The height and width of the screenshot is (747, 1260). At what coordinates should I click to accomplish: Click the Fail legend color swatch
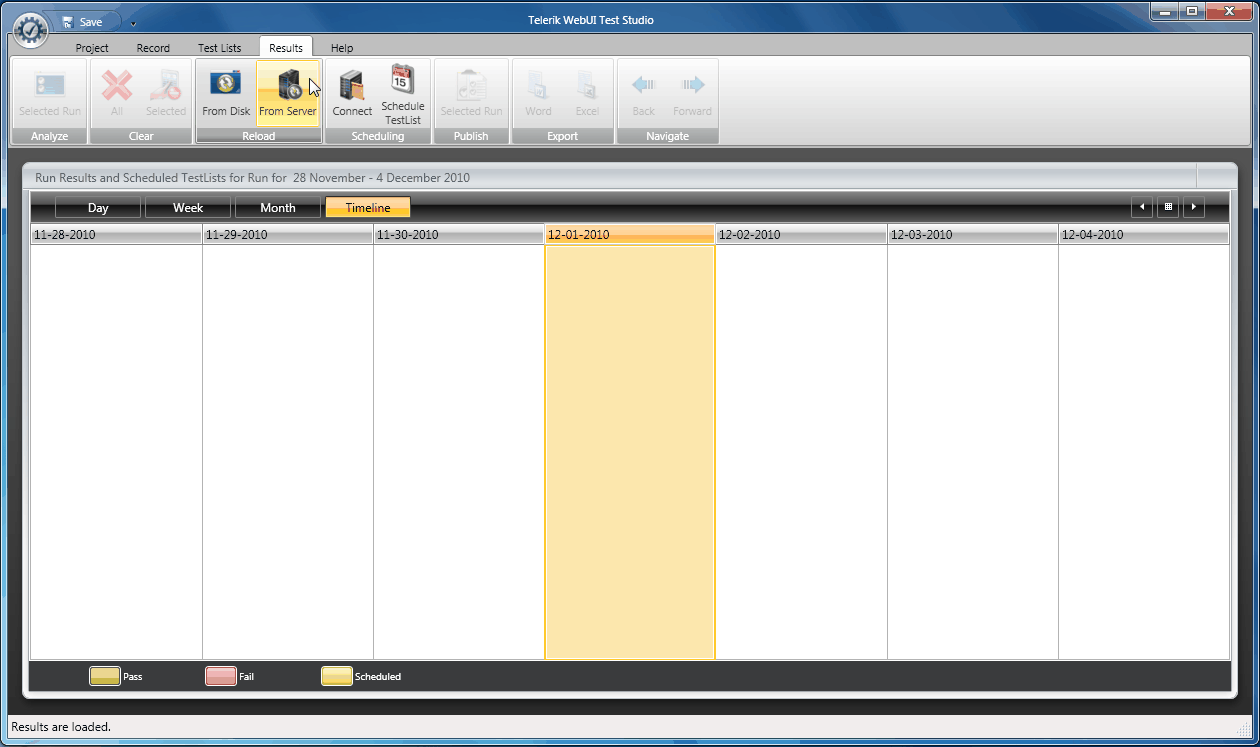click(220, 676)
